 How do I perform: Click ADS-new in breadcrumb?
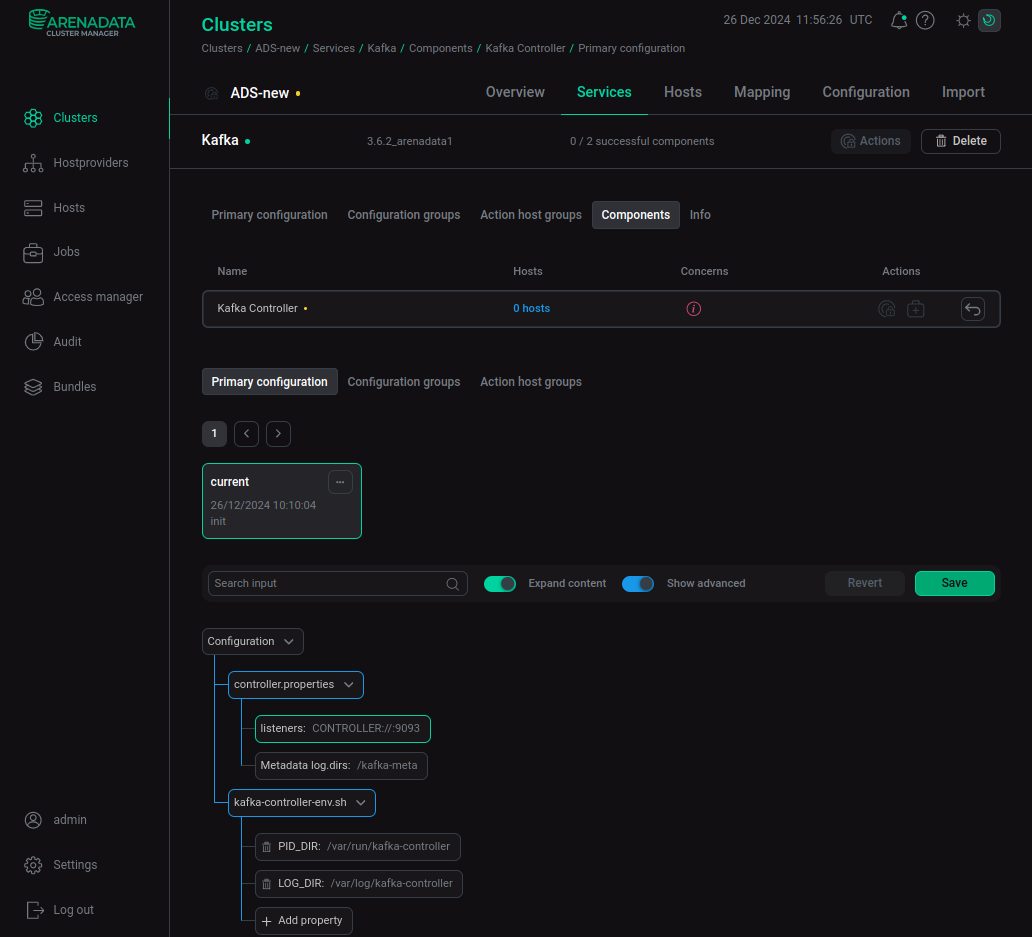point(277,49)
